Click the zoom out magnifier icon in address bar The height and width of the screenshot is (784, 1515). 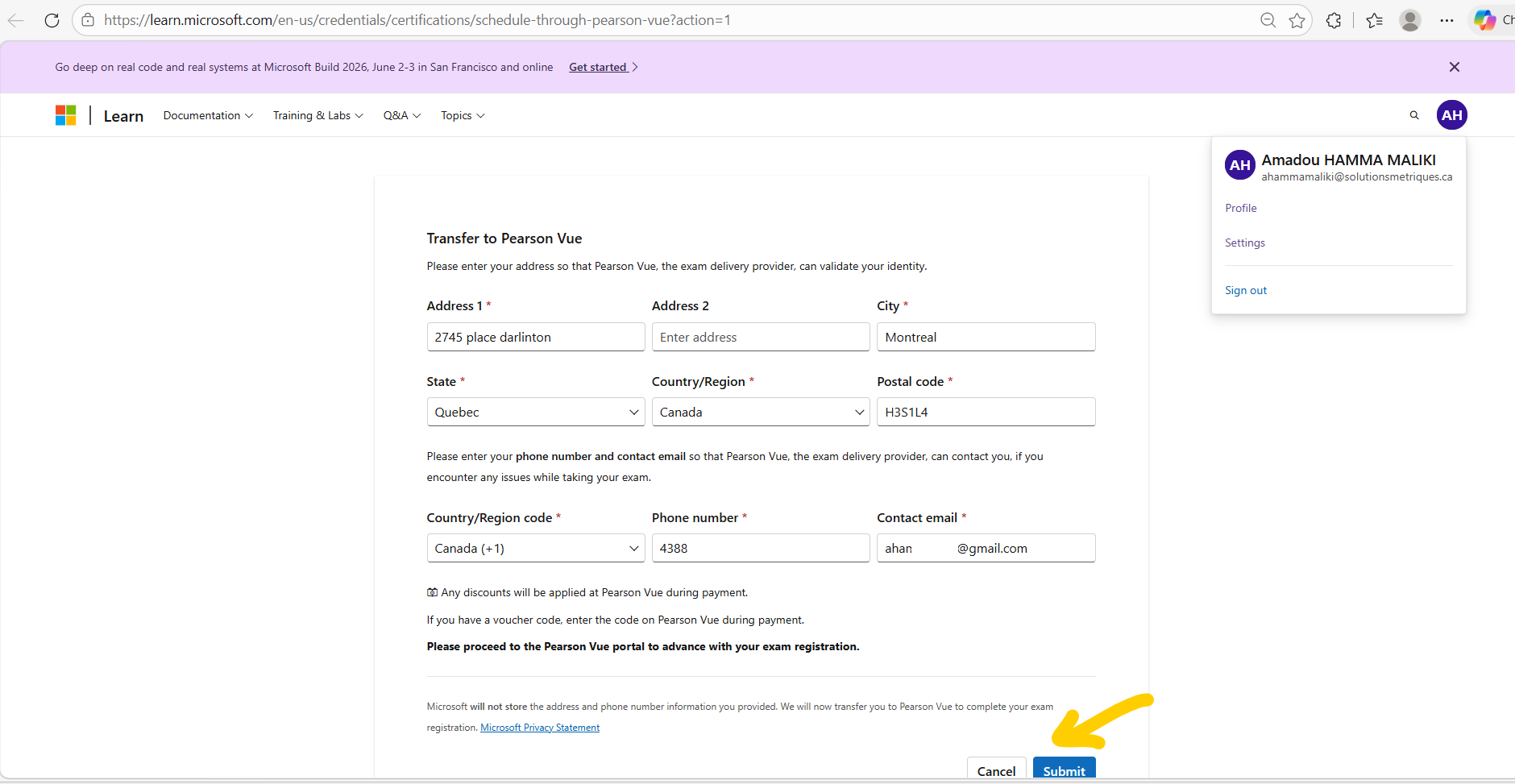[x=1268, y=20]
